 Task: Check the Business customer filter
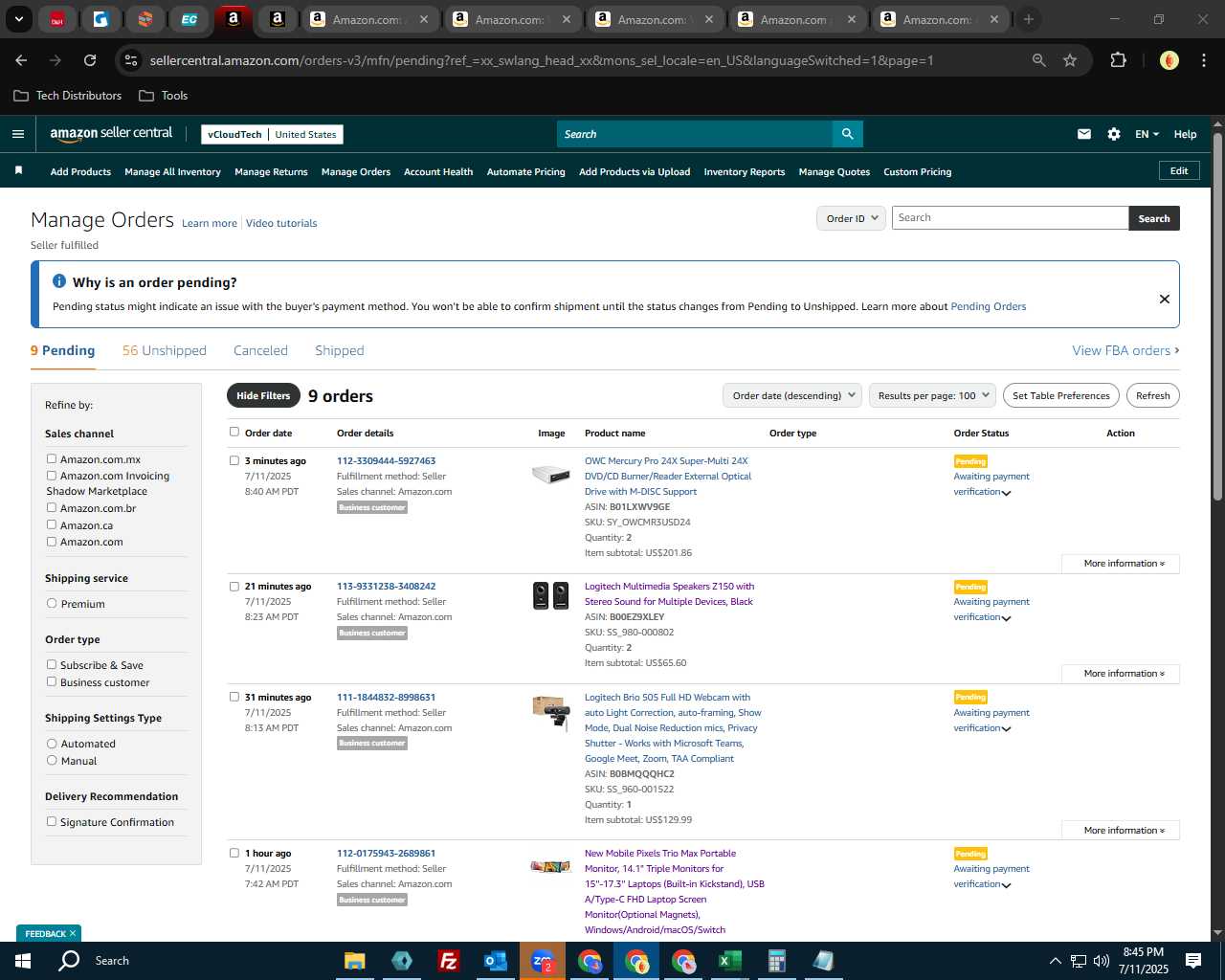click(52, 681)
